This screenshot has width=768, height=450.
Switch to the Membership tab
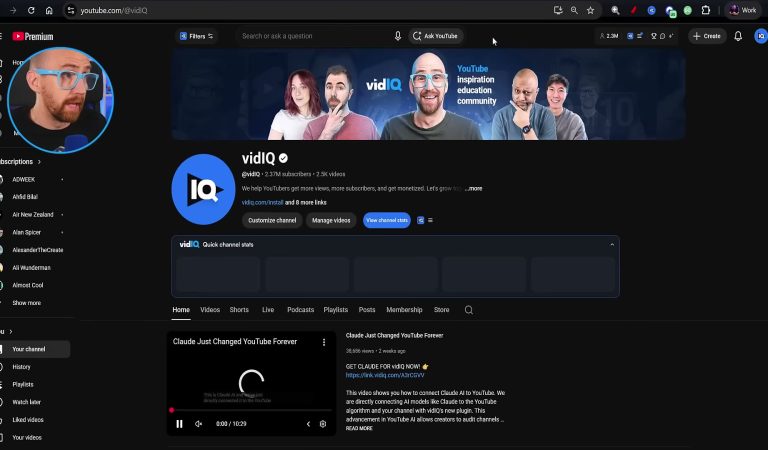point(404,310)
